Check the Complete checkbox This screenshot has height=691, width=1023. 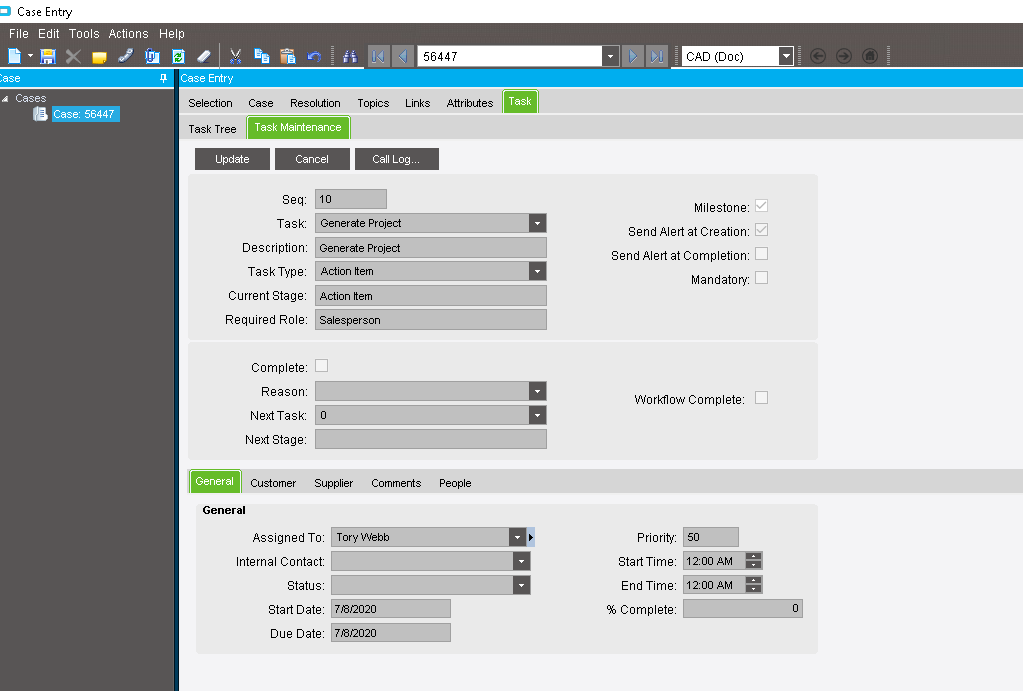[322, 365]
